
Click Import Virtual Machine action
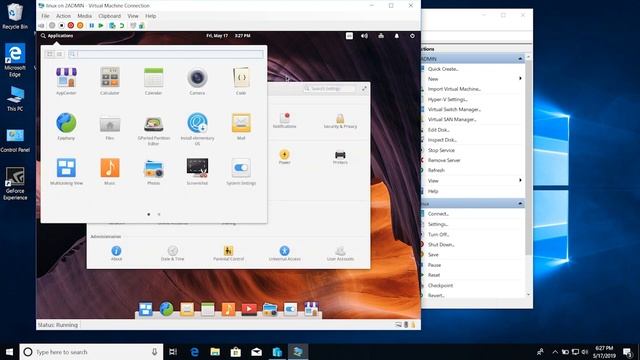(x=454, y=89)
